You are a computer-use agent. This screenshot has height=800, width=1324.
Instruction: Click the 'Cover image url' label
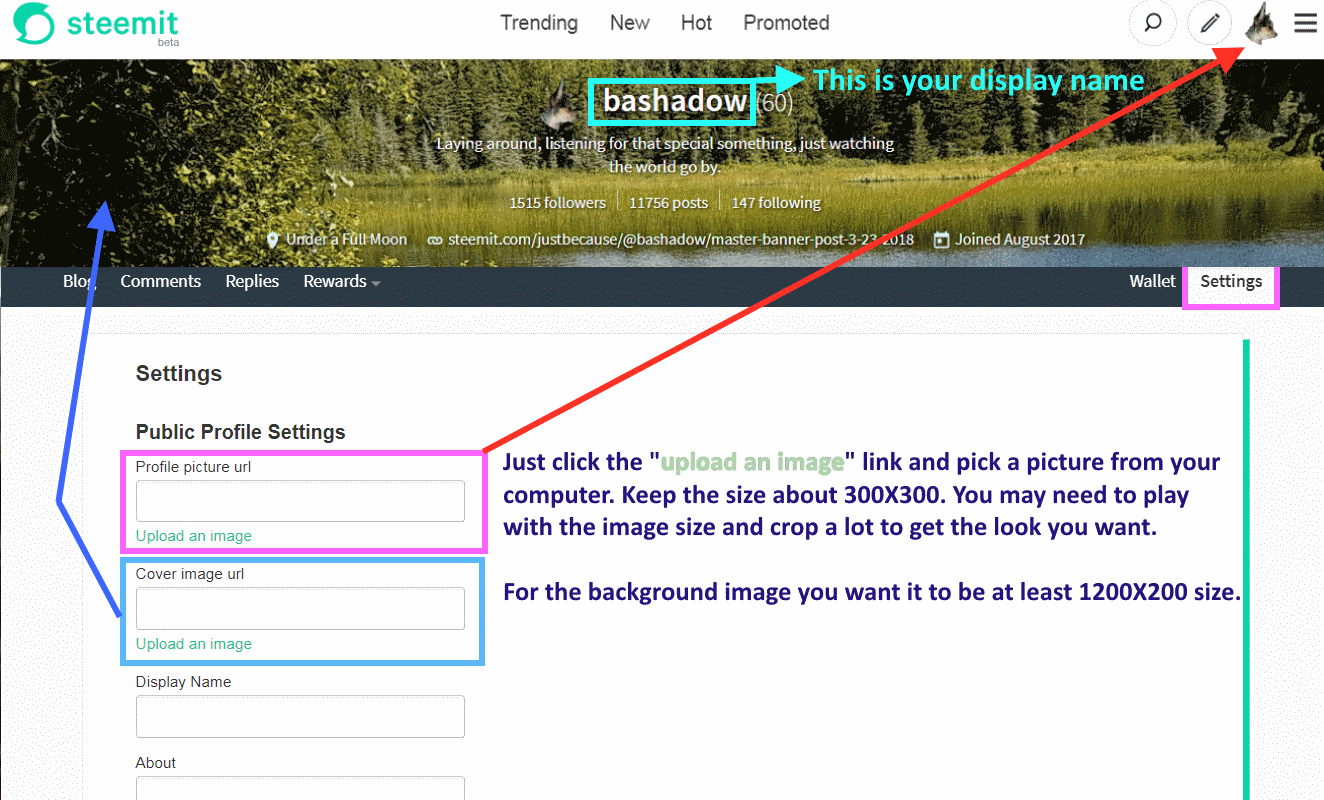[x=190, y=574]
